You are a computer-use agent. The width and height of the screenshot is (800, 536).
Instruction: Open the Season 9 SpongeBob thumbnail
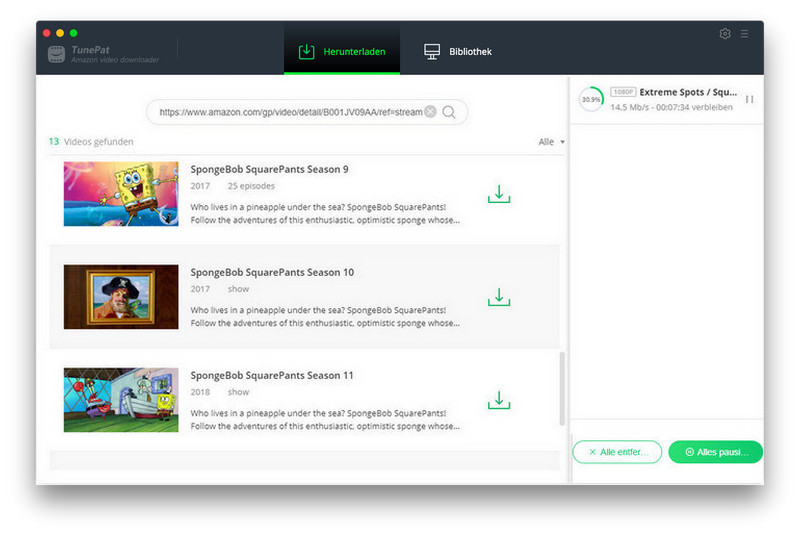coord(121,194)
